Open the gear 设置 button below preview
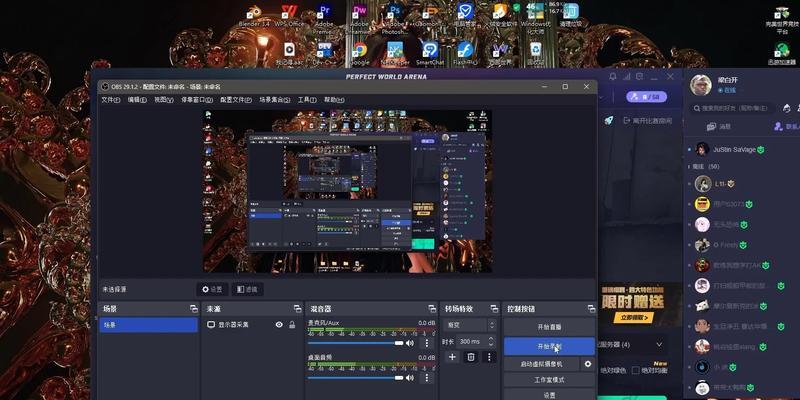Screen dimensions: 800x400 click(212, 289)
